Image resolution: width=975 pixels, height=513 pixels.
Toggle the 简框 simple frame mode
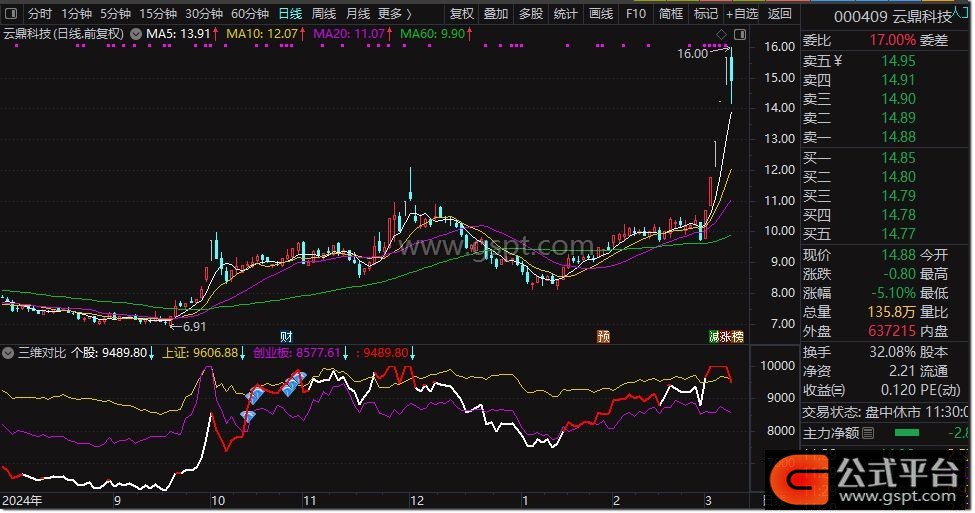[x=670, y=14]
